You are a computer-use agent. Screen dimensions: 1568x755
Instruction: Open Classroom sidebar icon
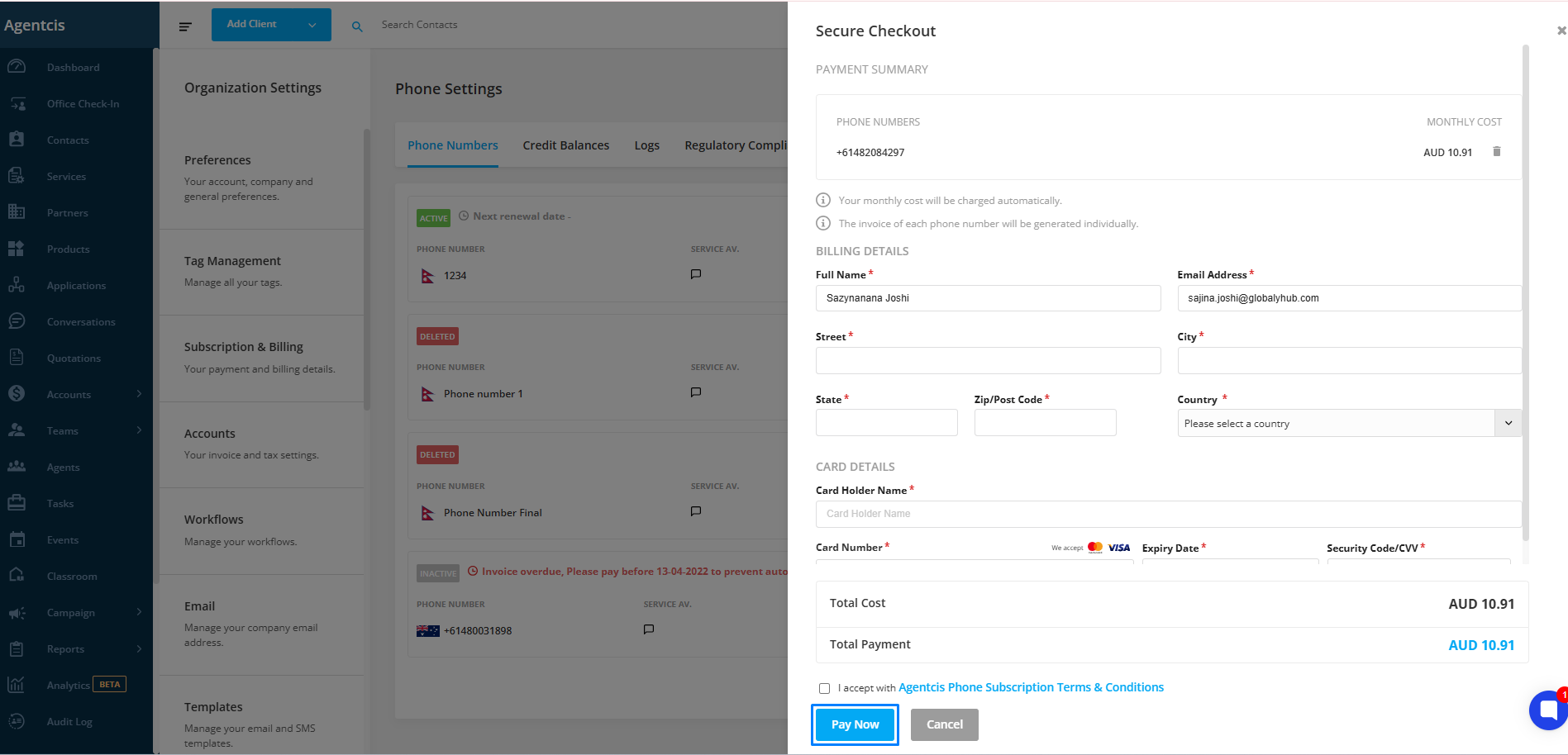tap(17, 576)
